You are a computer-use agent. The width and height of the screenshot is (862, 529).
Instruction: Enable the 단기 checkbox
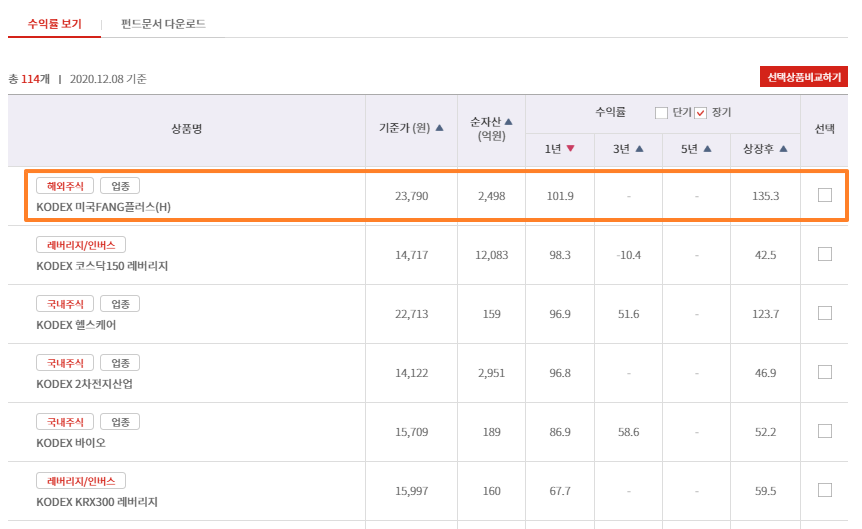(661, 113)
